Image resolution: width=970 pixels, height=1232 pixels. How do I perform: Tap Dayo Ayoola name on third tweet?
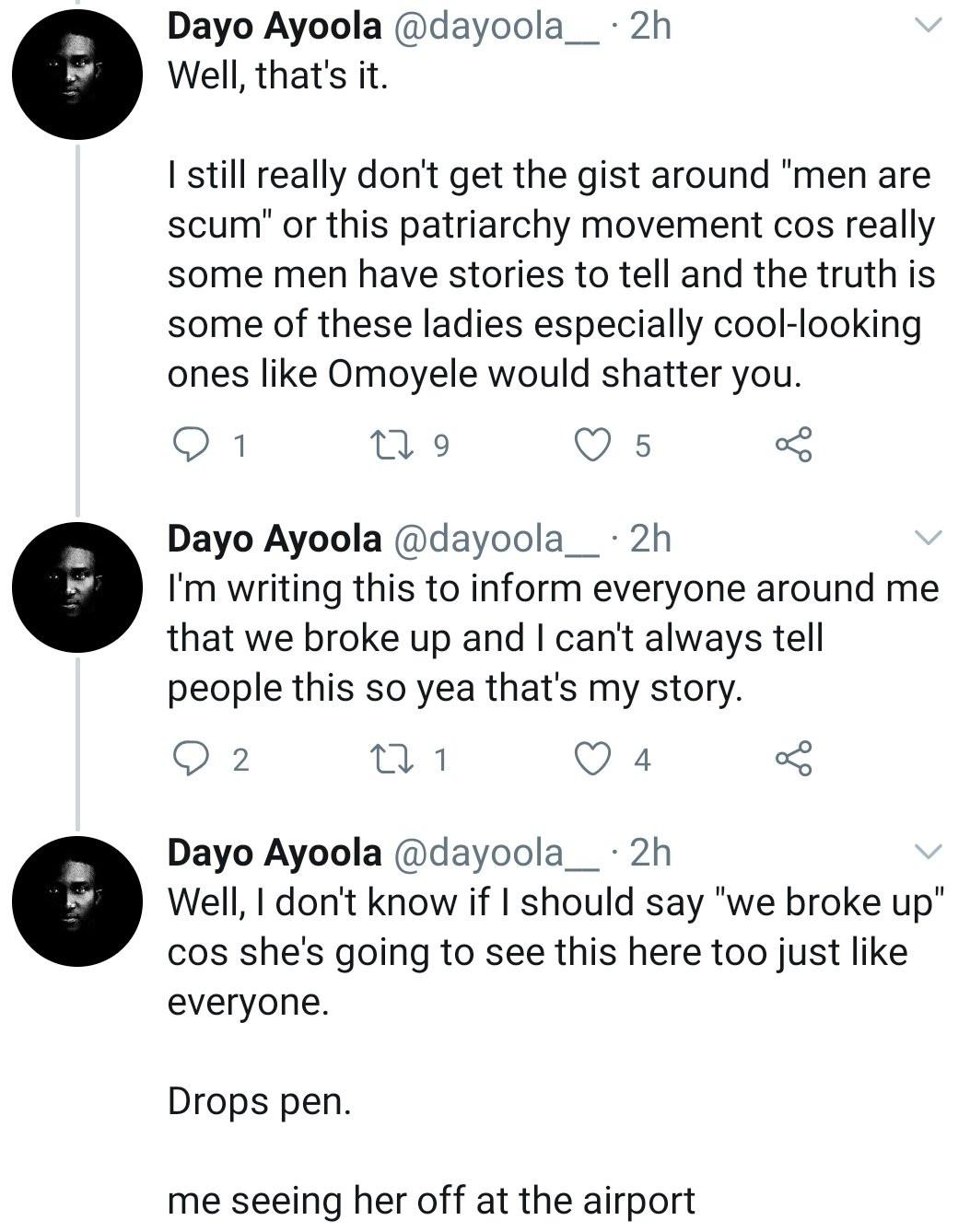[274, 853]
